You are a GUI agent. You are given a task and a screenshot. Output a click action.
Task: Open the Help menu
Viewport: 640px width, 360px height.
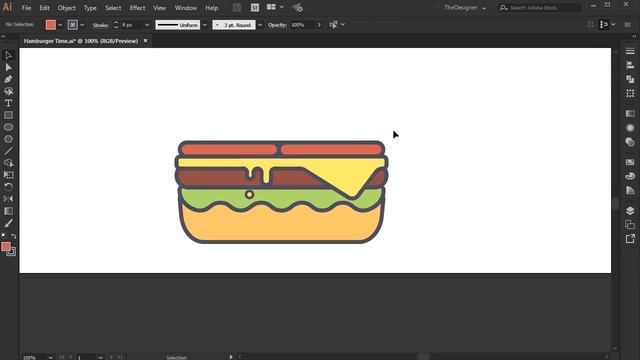click(212, 8)
